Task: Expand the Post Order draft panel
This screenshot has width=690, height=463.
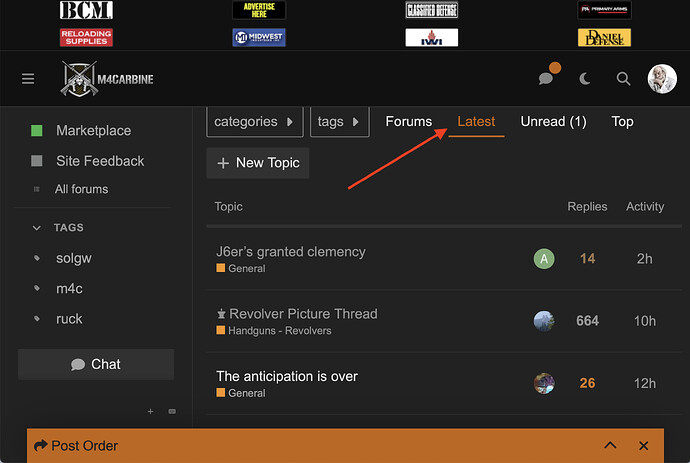Action: (x=610, y=445)
